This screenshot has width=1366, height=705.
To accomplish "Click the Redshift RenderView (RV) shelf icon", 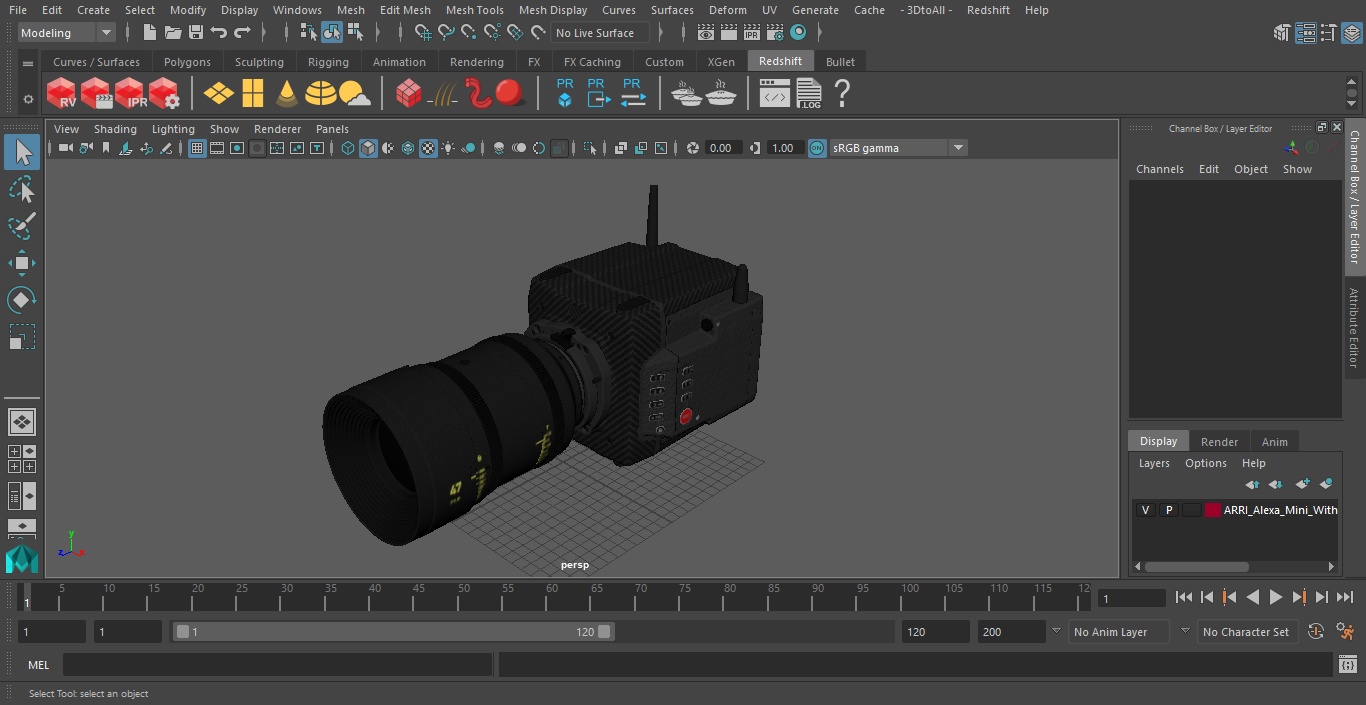I will (62, 94).
